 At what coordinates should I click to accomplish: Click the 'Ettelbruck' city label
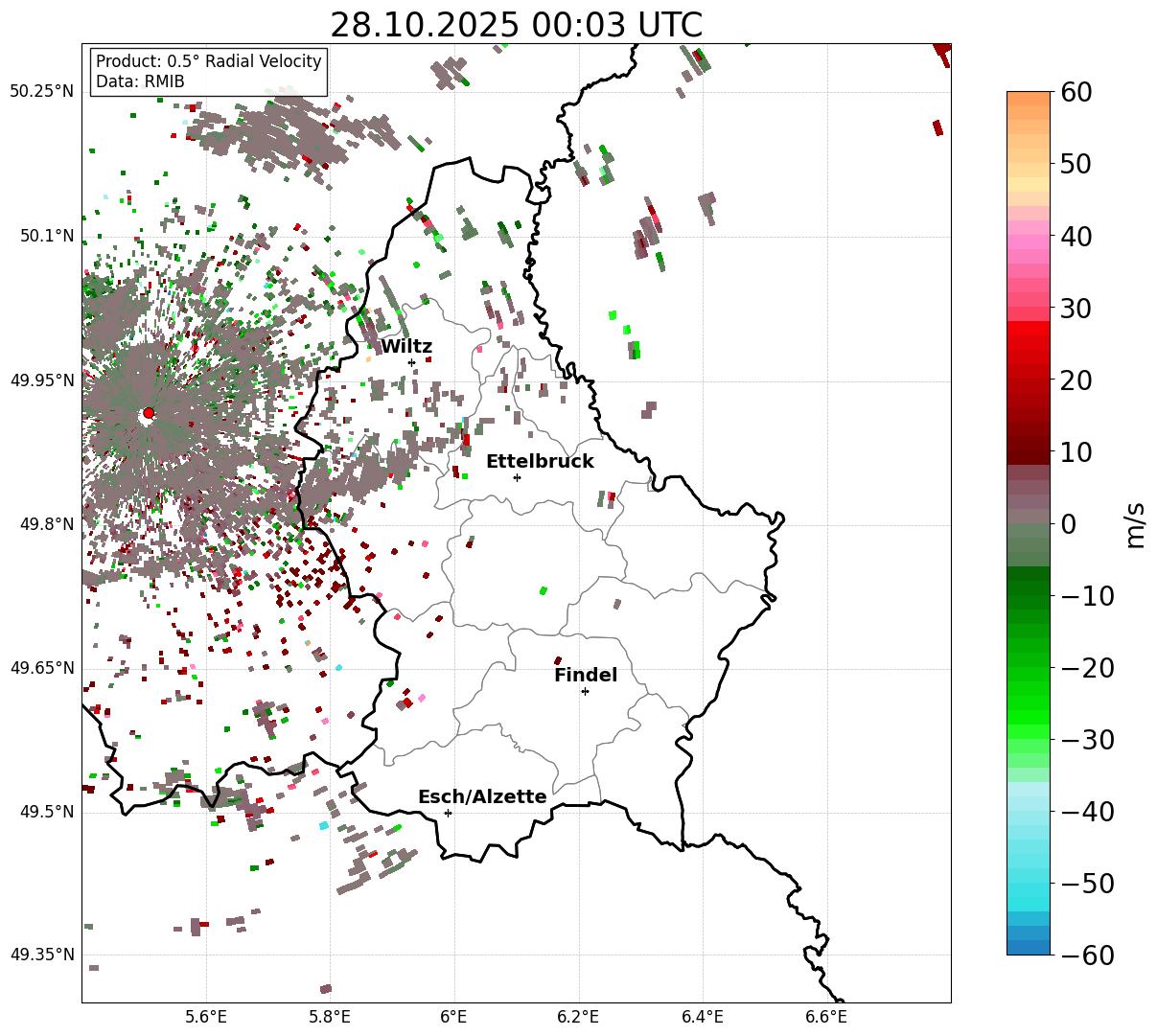pos(540,462)
